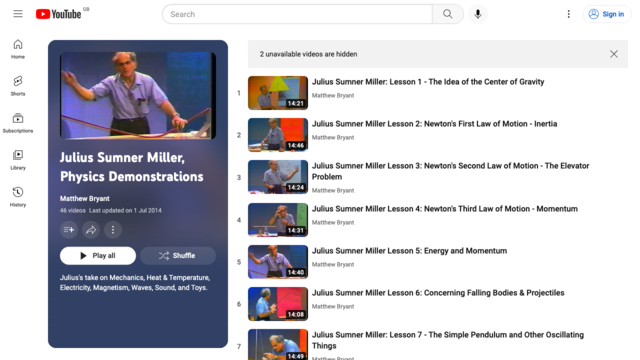Click the search magnifier button

[448, 14]
